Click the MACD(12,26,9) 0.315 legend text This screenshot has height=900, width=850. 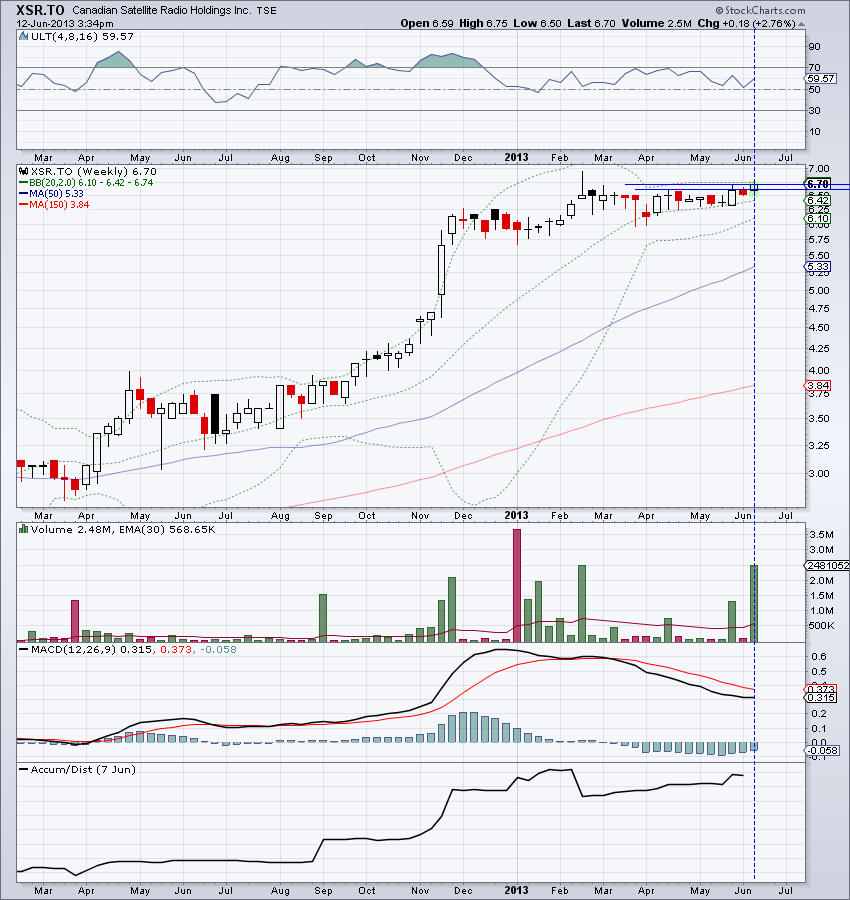point(91,649)
